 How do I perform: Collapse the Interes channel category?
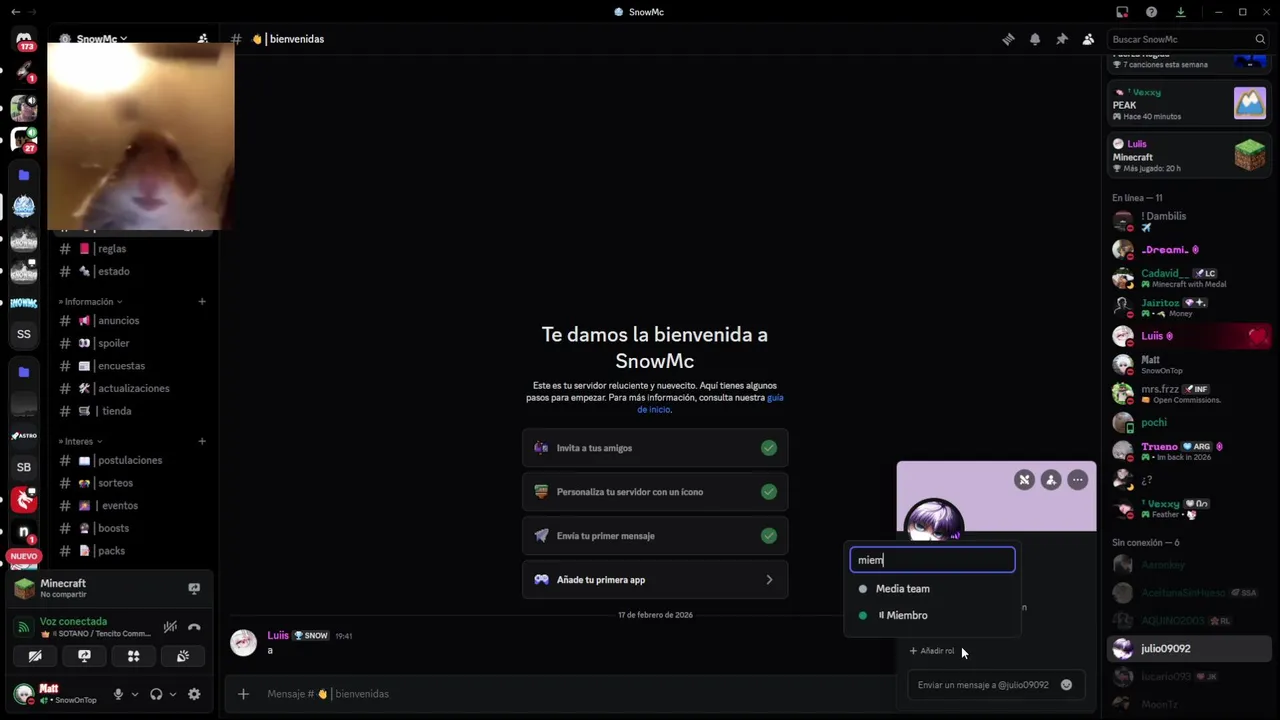80,441
